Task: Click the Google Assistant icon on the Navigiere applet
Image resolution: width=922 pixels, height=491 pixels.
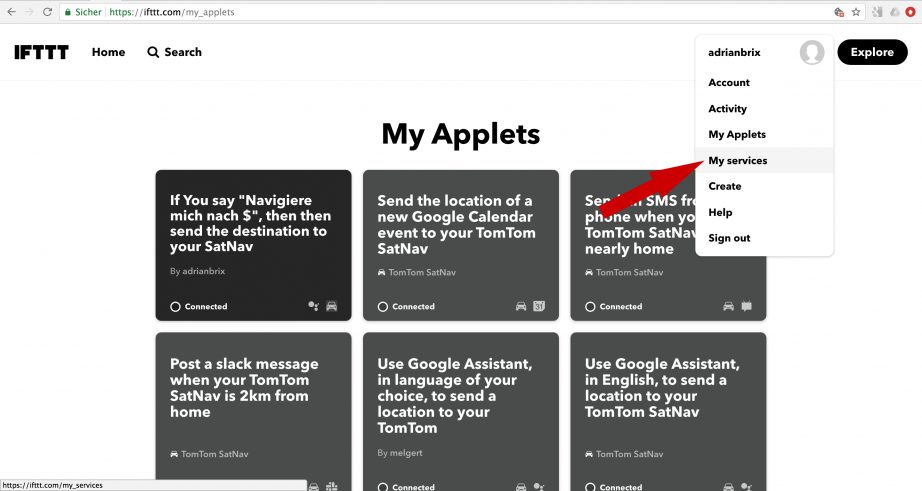Action: pos(313,306)
